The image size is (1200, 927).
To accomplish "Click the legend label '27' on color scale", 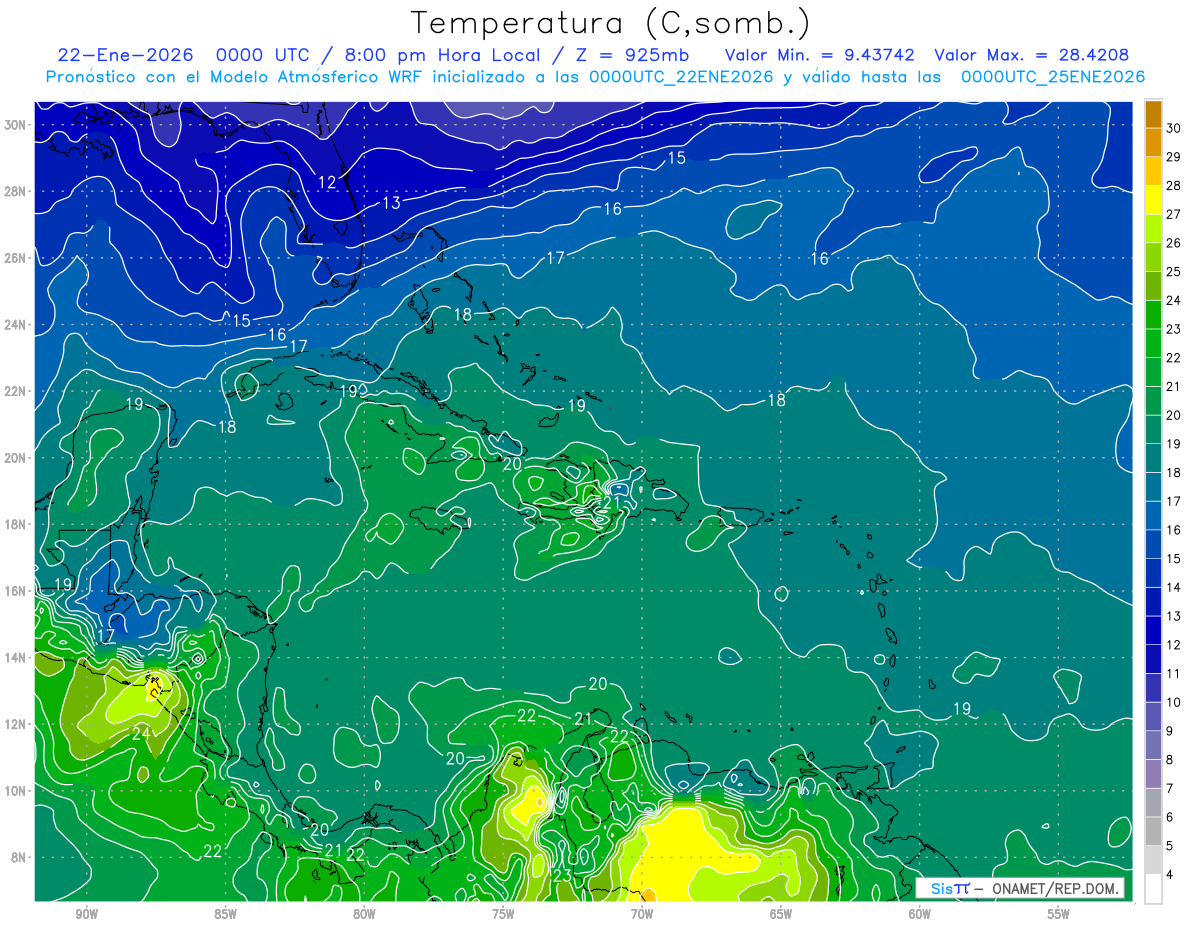I will click(x=1174, y=214).
